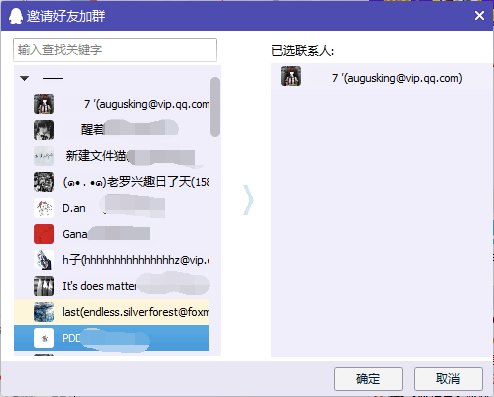Viewport: 494px width, 397px height.
Task: Click red avatar beside Gana
Action: point(44,234)
